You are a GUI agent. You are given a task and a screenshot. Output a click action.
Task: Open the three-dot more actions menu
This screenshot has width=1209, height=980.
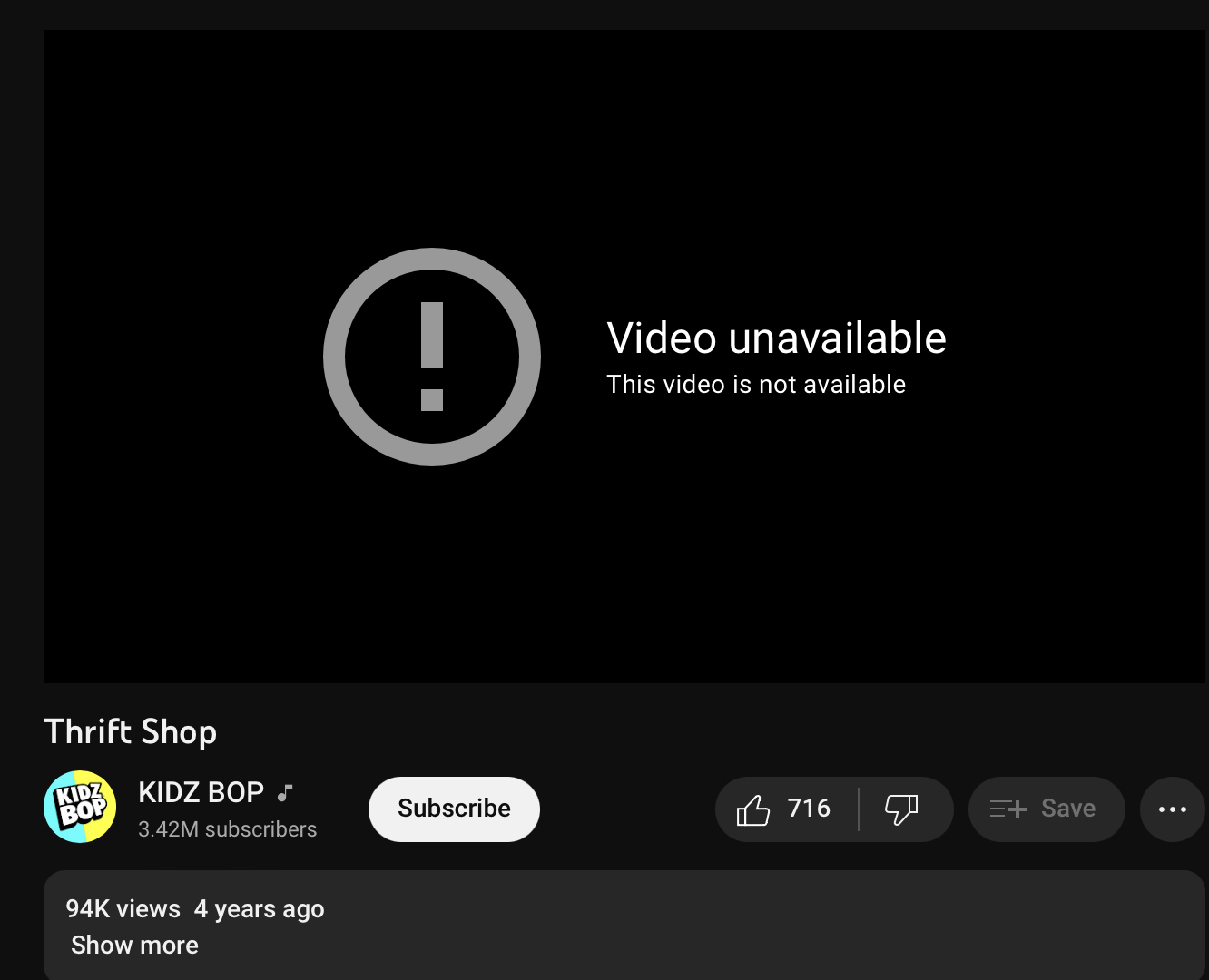coord(1172,808)
